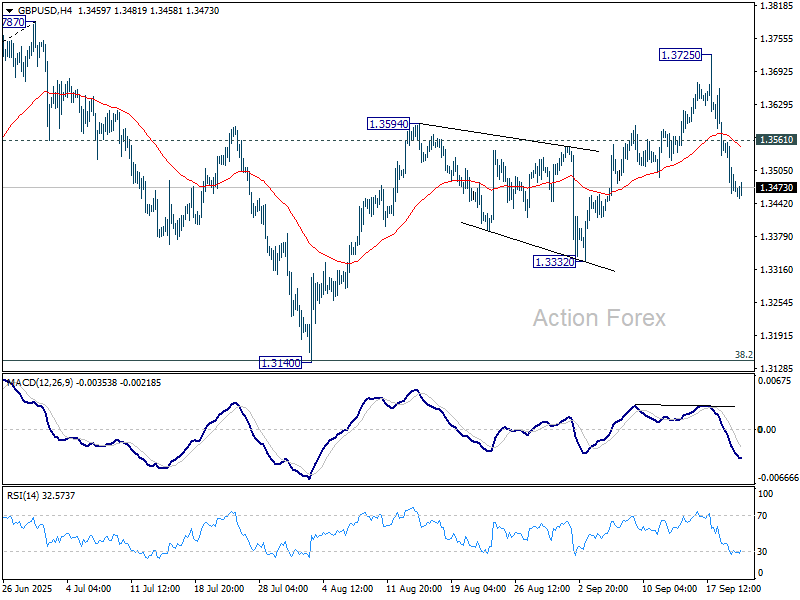Image resolution: width=800 pixels, height=600 pixels.
Task: Click the MACD 0.00675 scale value
Action: tap(776, 381)
